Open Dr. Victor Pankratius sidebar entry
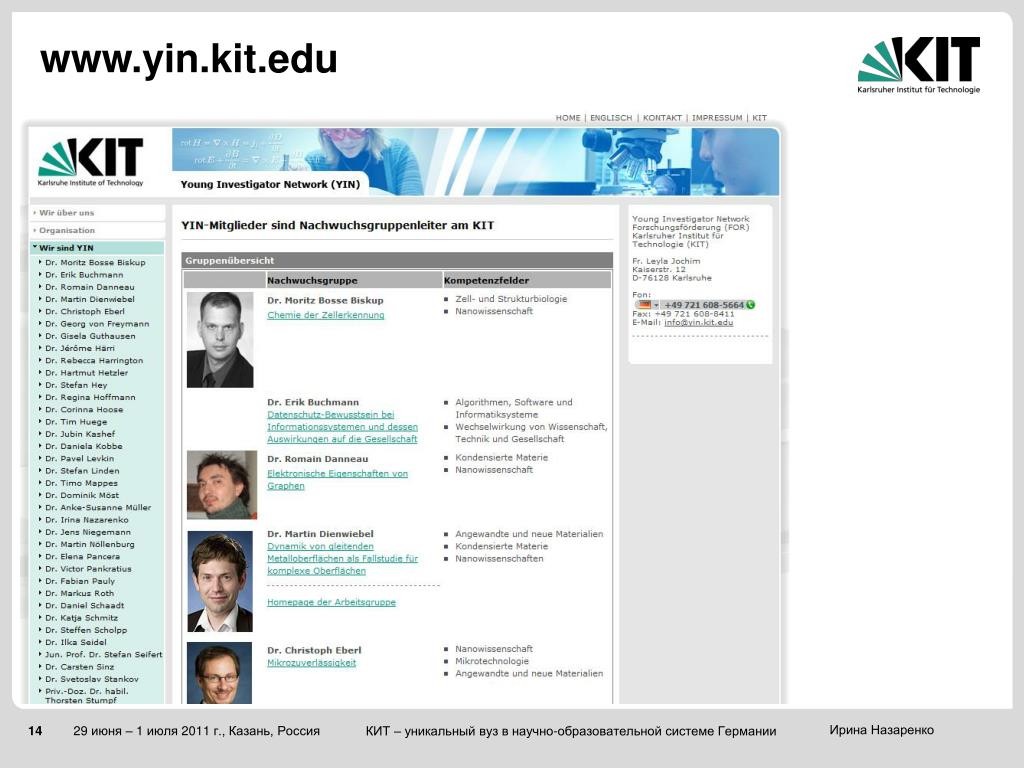This screenshot has width=1024, height=768. coord(88,569)
